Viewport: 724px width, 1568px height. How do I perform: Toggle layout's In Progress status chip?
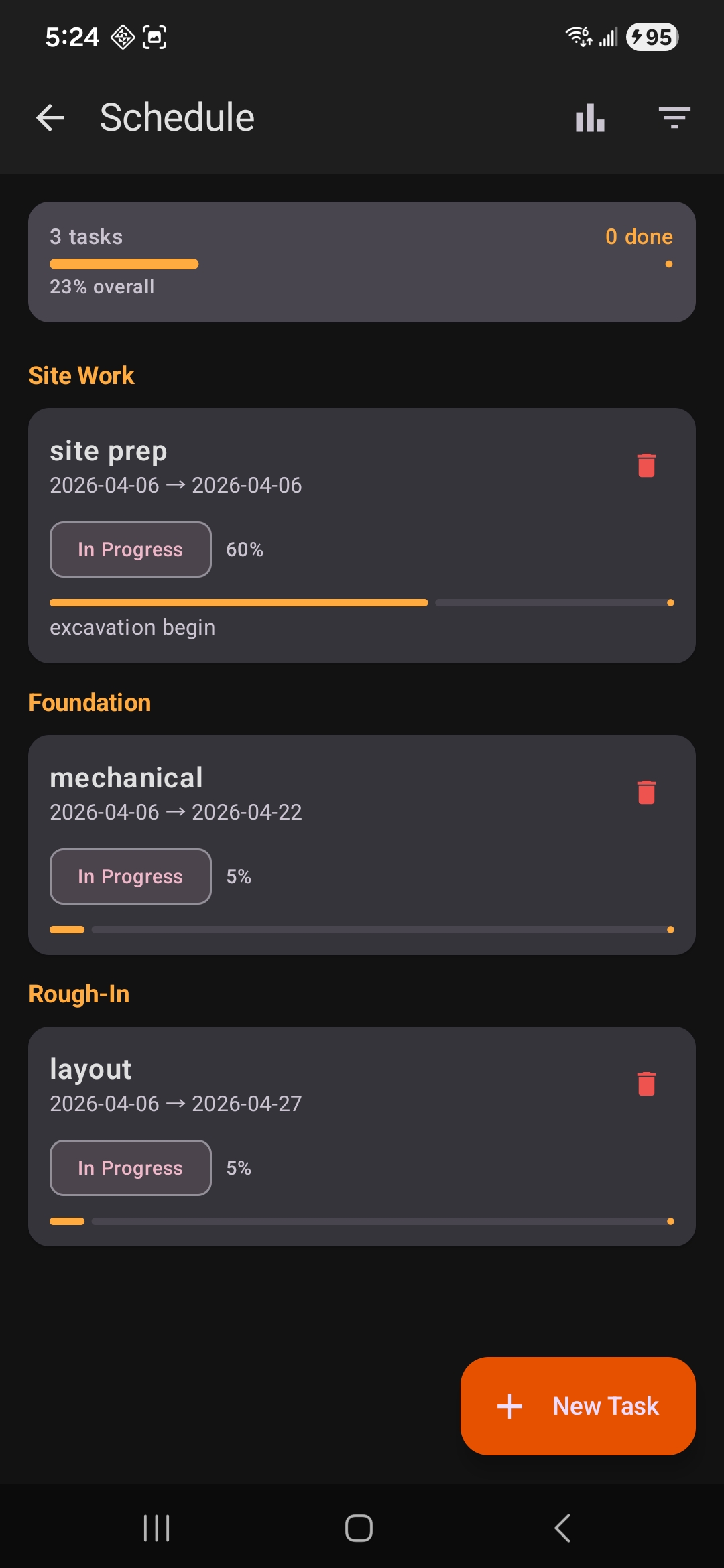(x=129, y=1167)
